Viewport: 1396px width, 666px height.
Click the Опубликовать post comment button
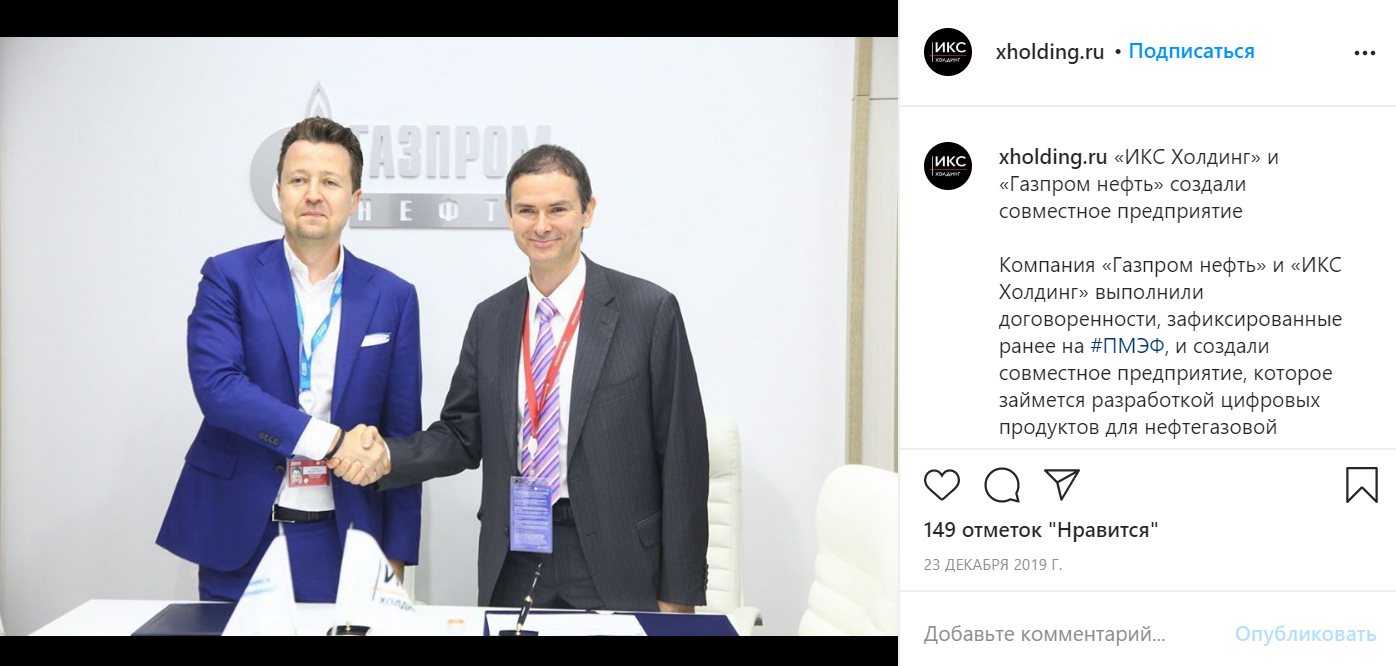1306,634
